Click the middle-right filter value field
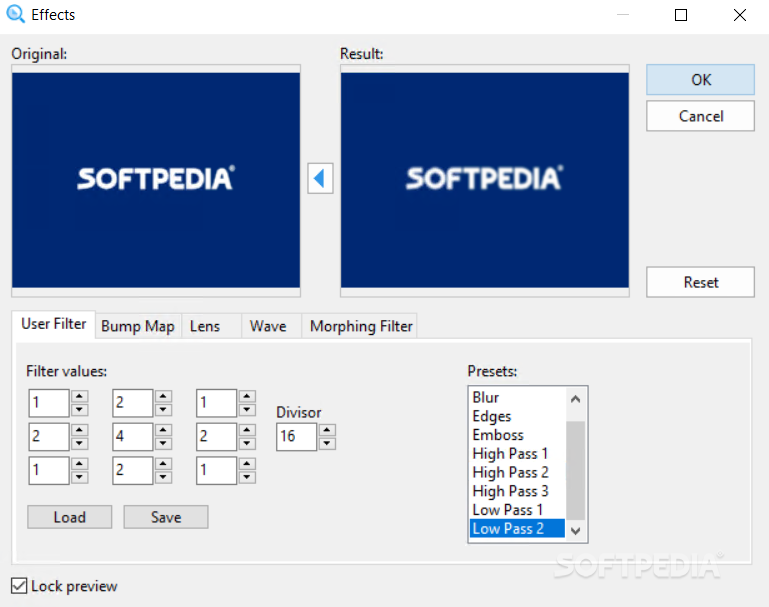The height and width of the screenshot is (607, 769). pyautogui.click(x=216, y=436)
